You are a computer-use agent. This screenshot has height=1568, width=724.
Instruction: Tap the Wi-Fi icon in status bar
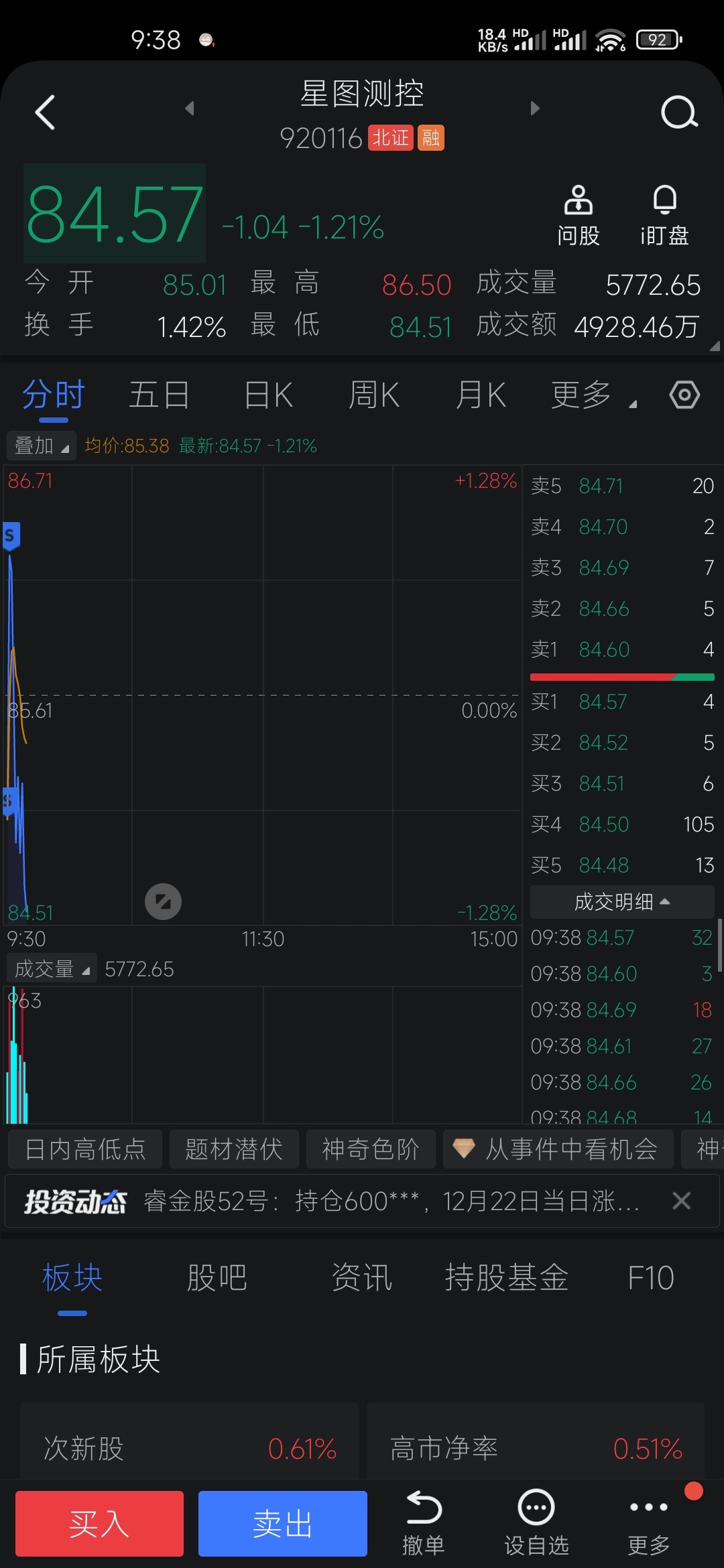[610, 40]
